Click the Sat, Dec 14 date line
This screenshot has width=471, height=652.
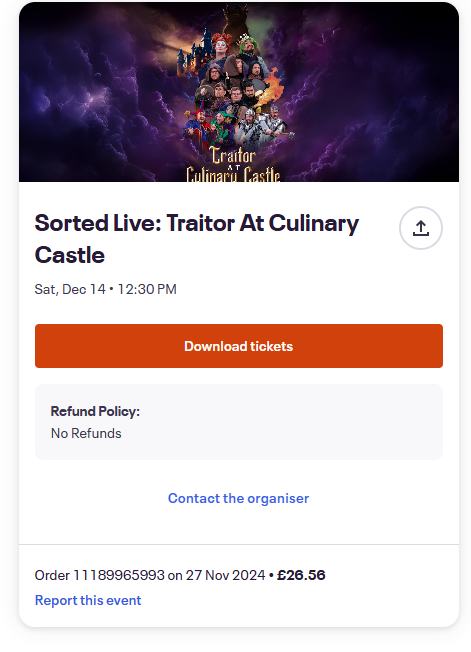pyautogui.click(x=106, y=289)
